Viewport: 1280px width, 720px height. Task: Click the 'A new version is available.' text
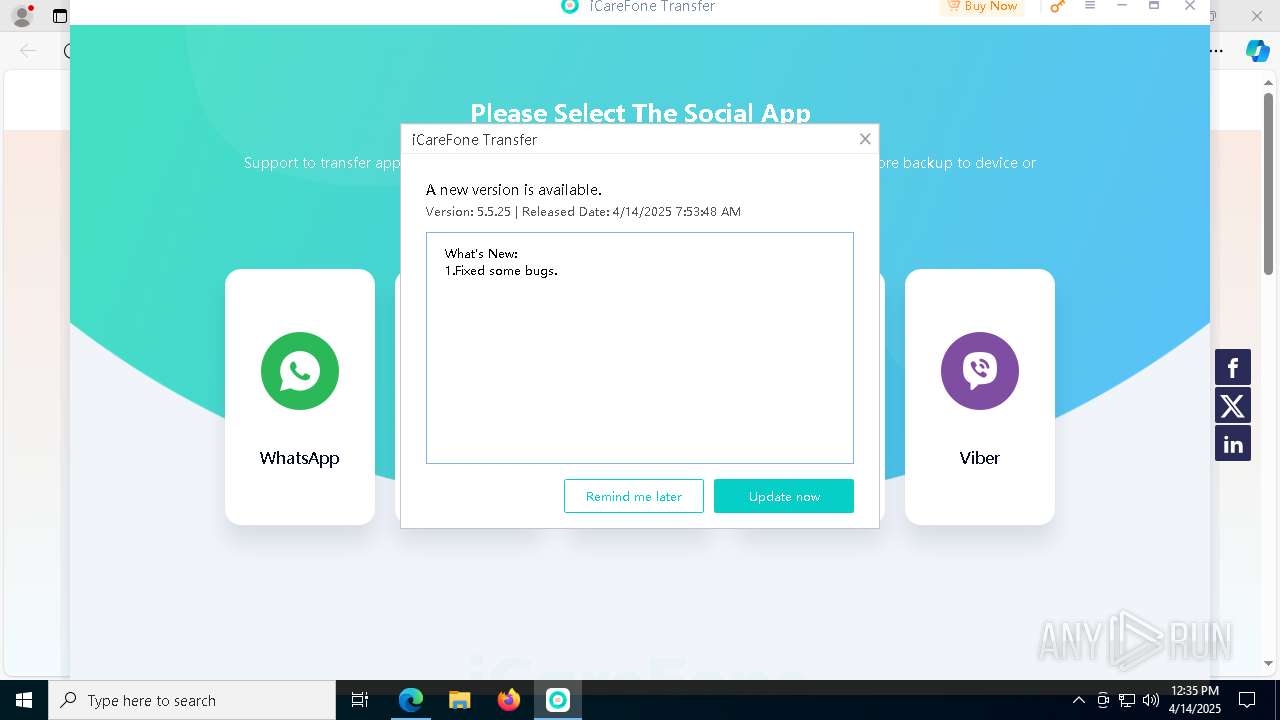click(514, 189)
